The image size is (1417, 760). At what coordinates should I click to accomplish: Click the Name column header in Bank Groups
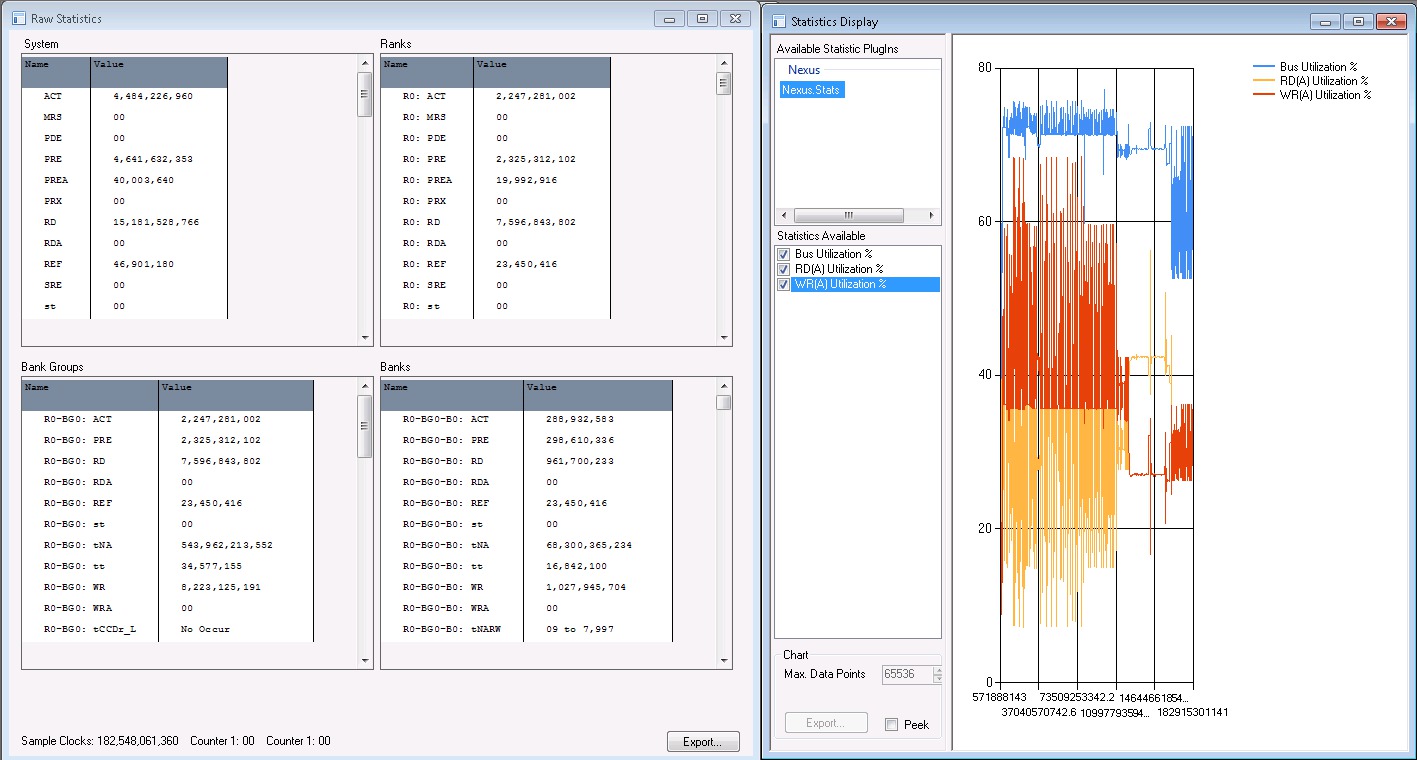[x=90, y=394]
